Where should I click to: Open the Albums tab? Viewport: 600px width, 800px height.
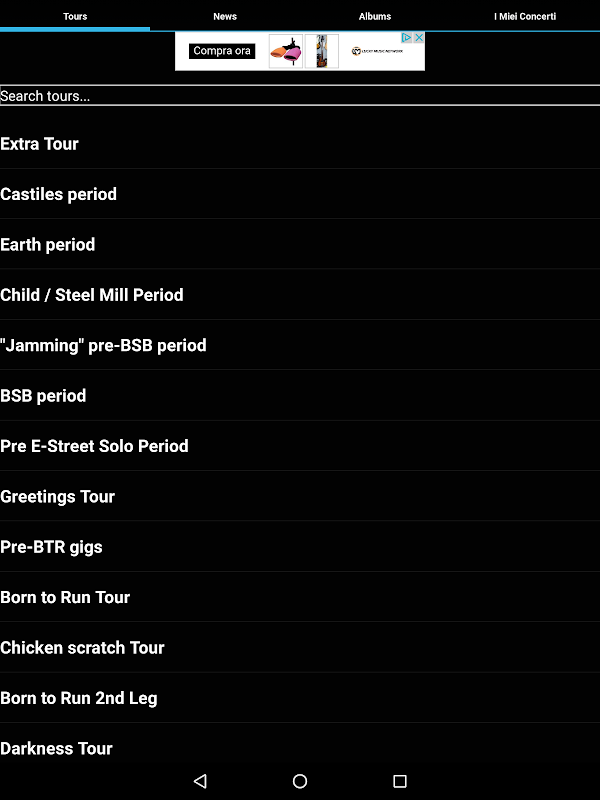click(x=375, y=16)
